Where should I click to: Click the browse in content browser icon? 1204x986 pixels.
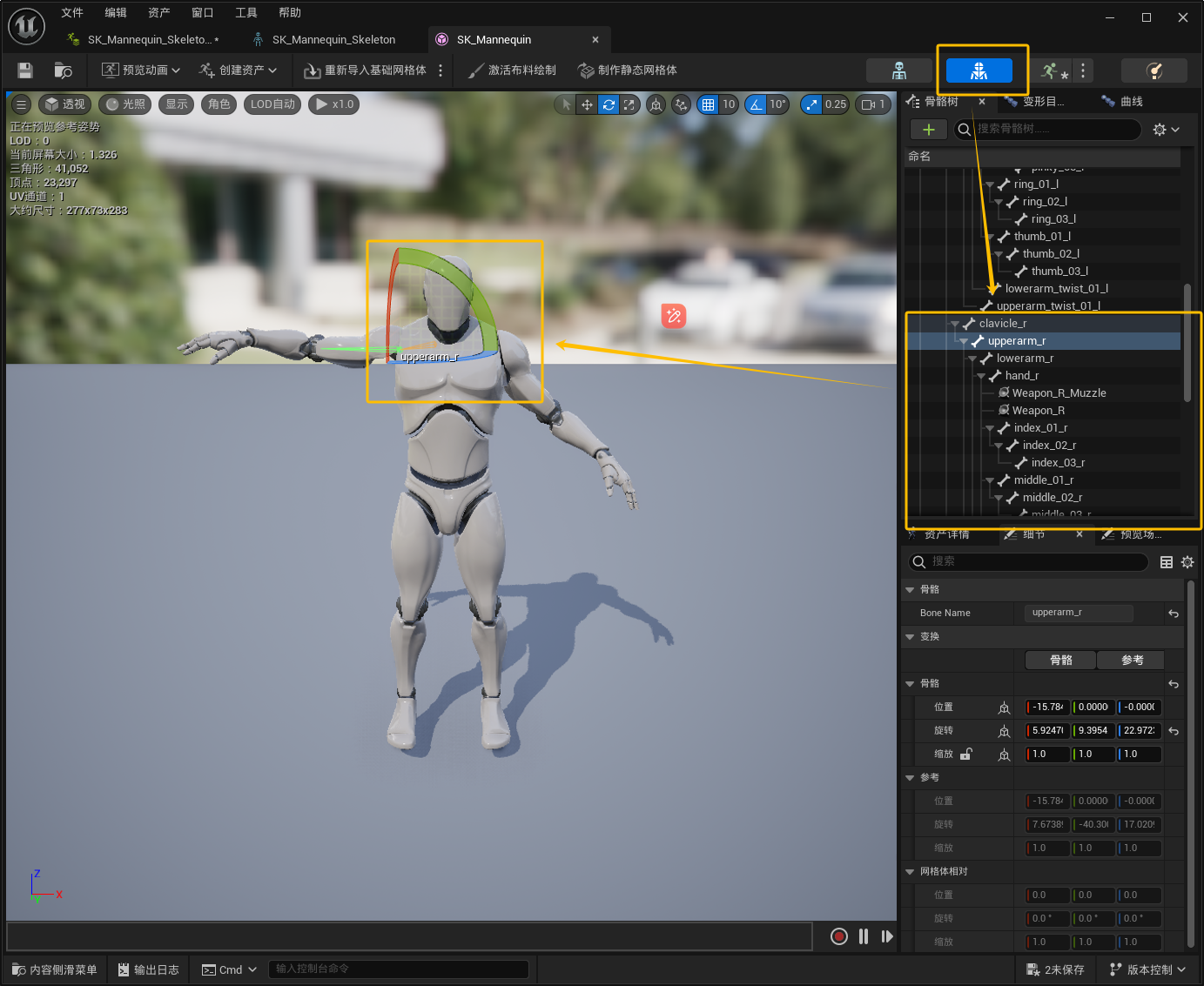coord(63,70)
